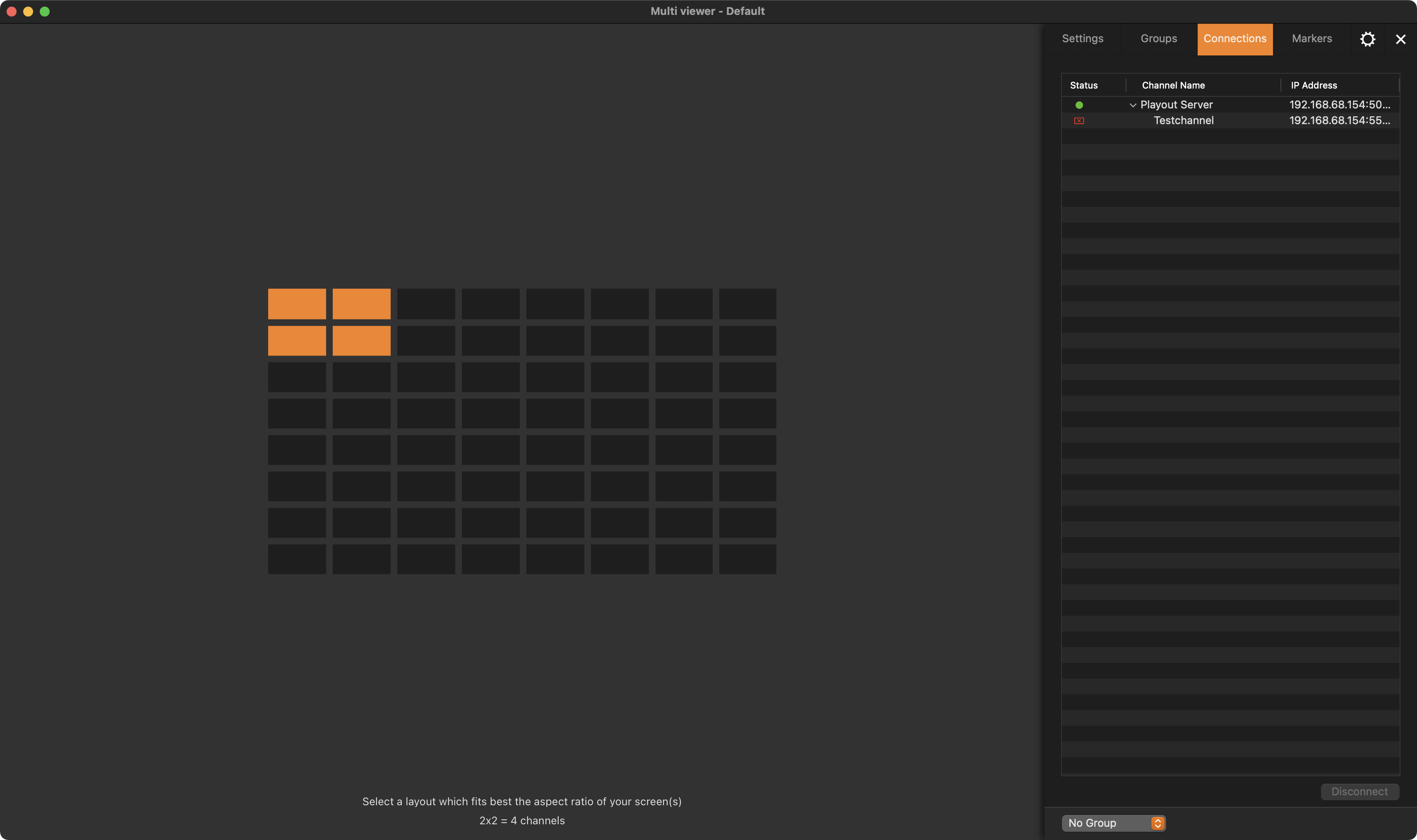Select the 2x1 layout cell in top row
The image size is (1417, 840).
pos(361,304)
